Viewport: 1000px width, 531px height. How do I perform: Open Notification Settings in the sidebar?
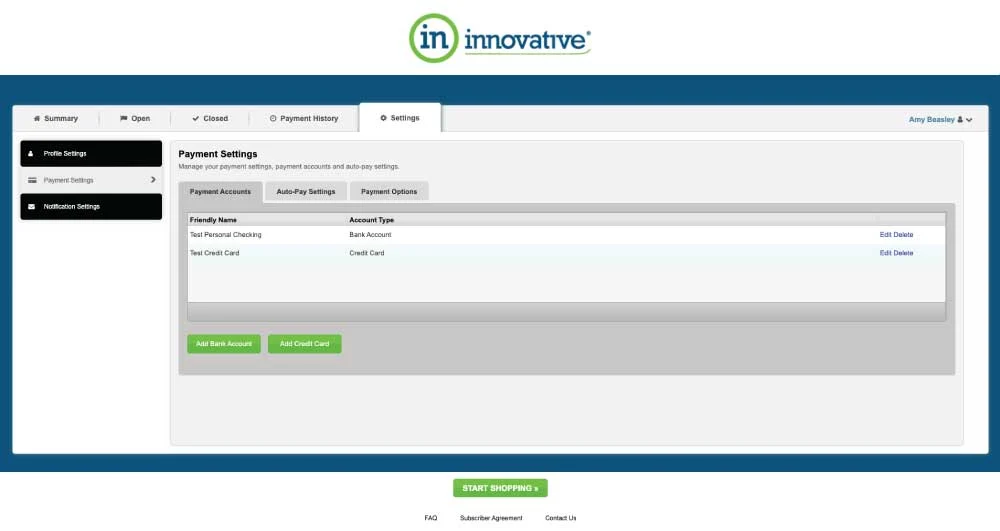pos(91,207)
